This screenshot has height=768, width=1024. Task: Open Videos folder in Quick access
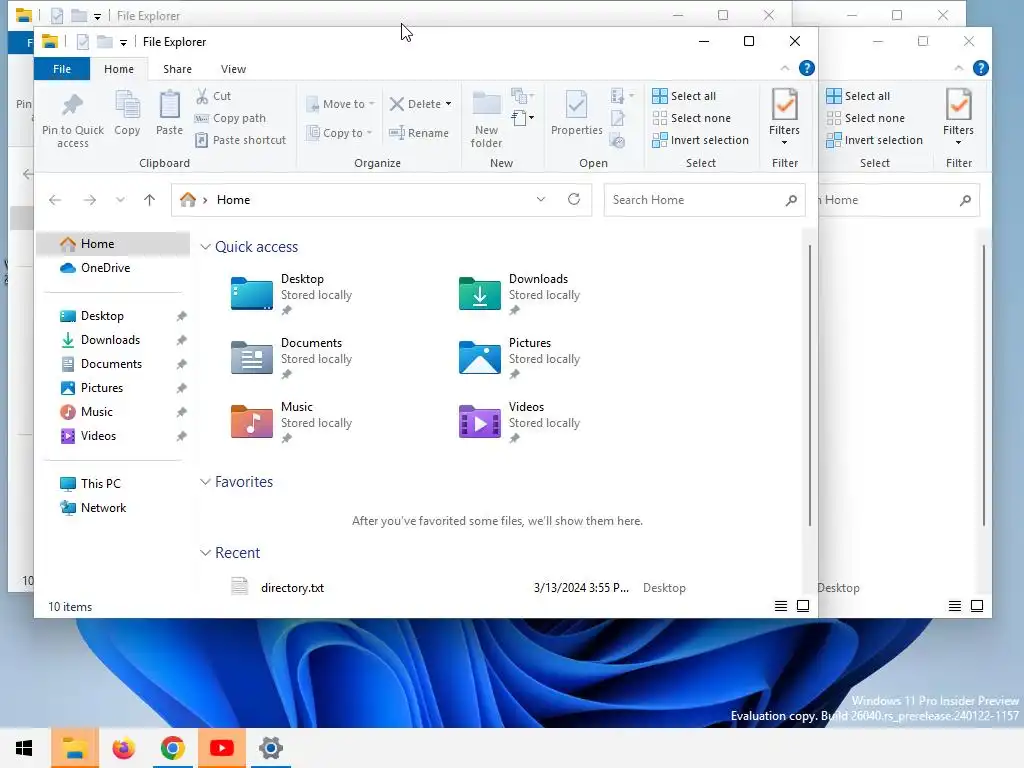coord(520,422)
